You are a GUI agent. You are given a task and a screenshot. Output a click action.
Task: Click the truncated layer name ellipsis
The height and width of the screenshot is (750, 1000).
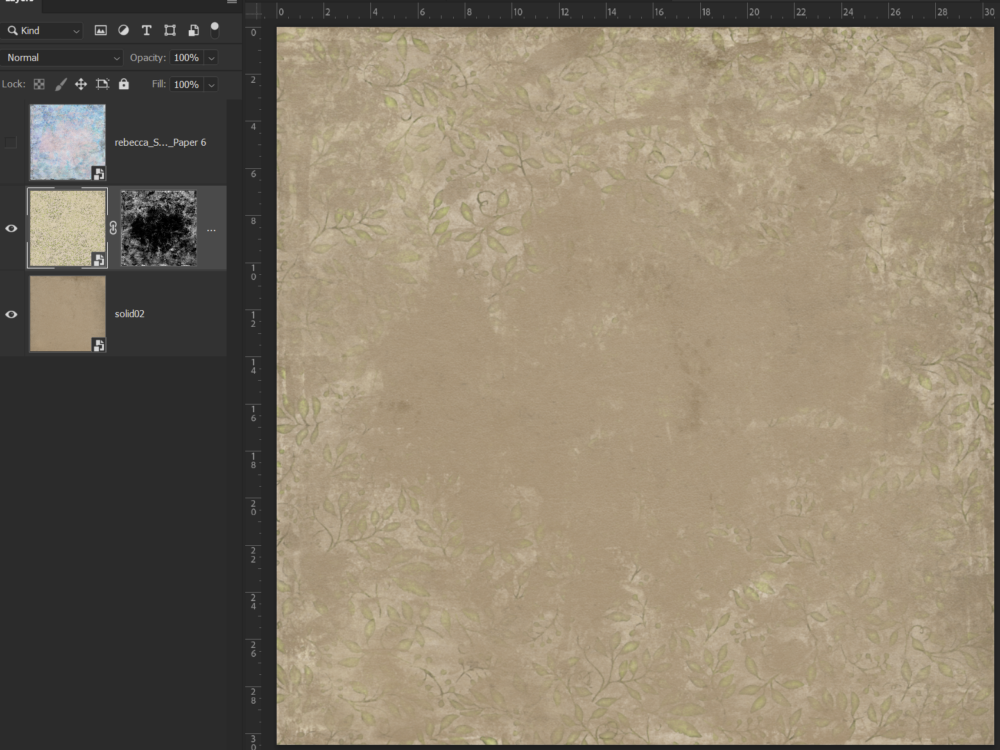click(211, 230)
